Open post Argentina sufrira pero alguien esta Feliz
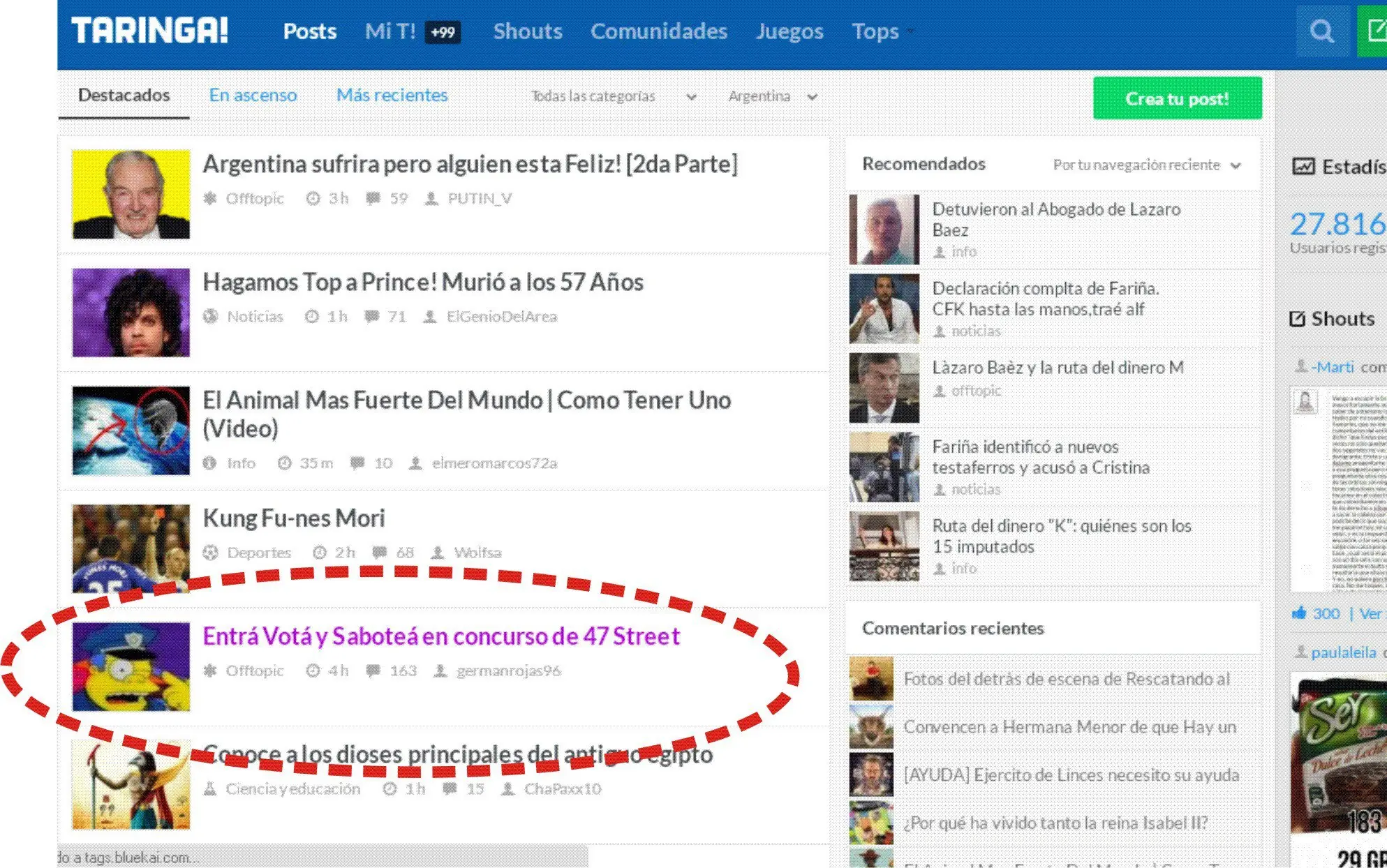This screenshot has width=1387, height=868. pos(470,164)
